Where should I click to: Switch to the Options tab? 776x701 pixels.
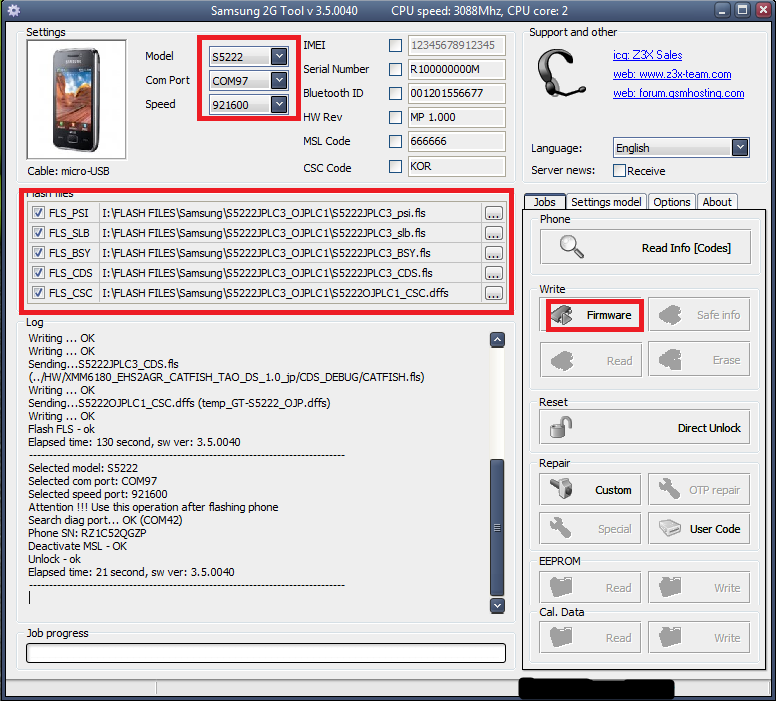click(672, 202)
